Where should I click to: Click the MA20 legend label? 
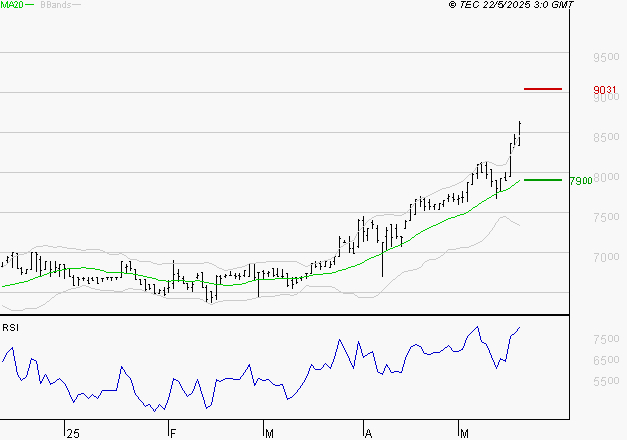12,6
